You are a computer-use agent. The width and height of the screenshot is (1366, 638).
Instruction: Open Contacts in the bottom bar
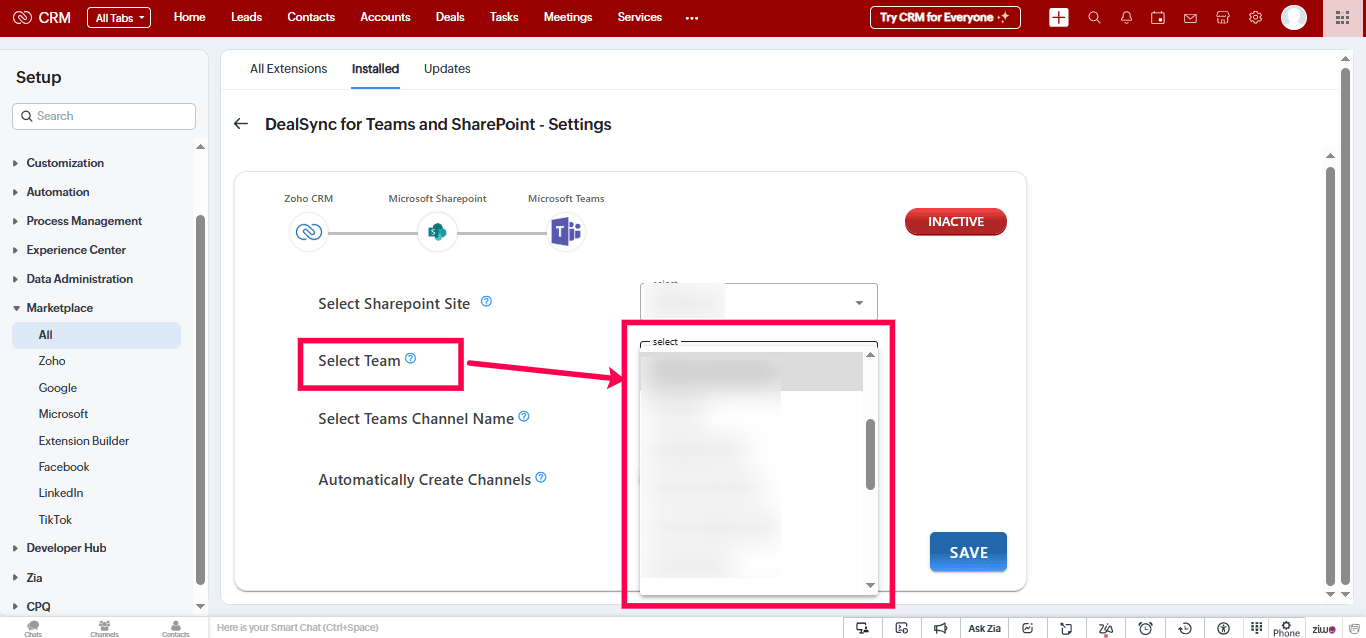(175, 628)
